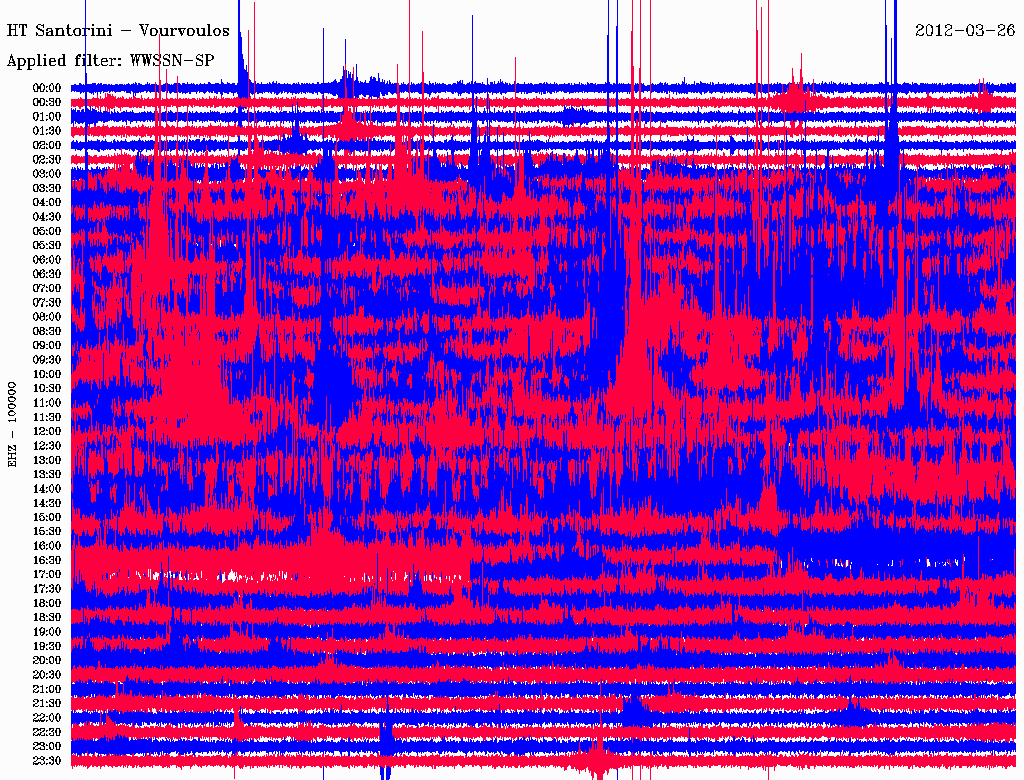Select the 20:30 time label

coord(47,675)
